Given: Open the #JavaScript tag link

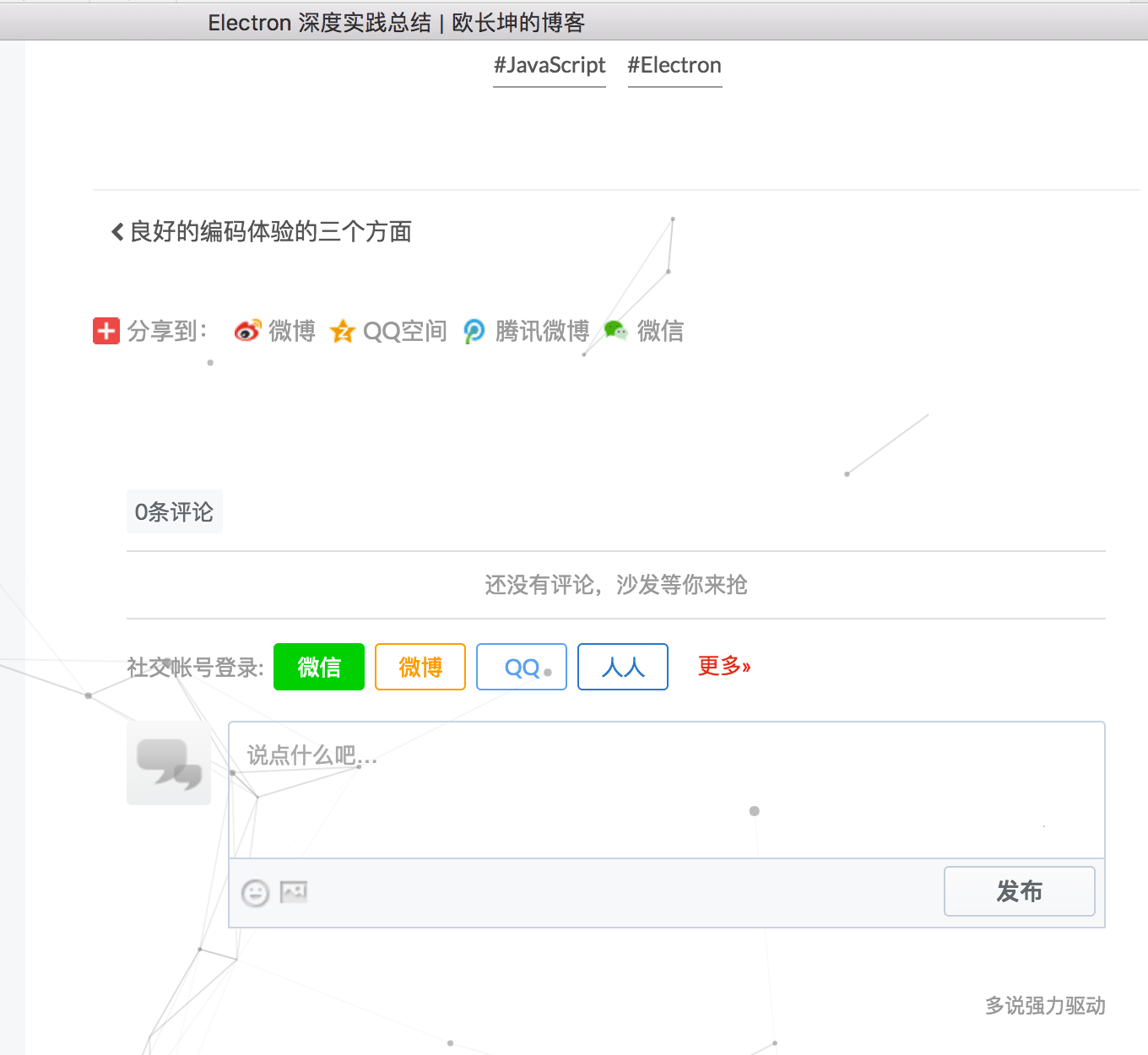Looking at the screenshot, I should [550, 66].
